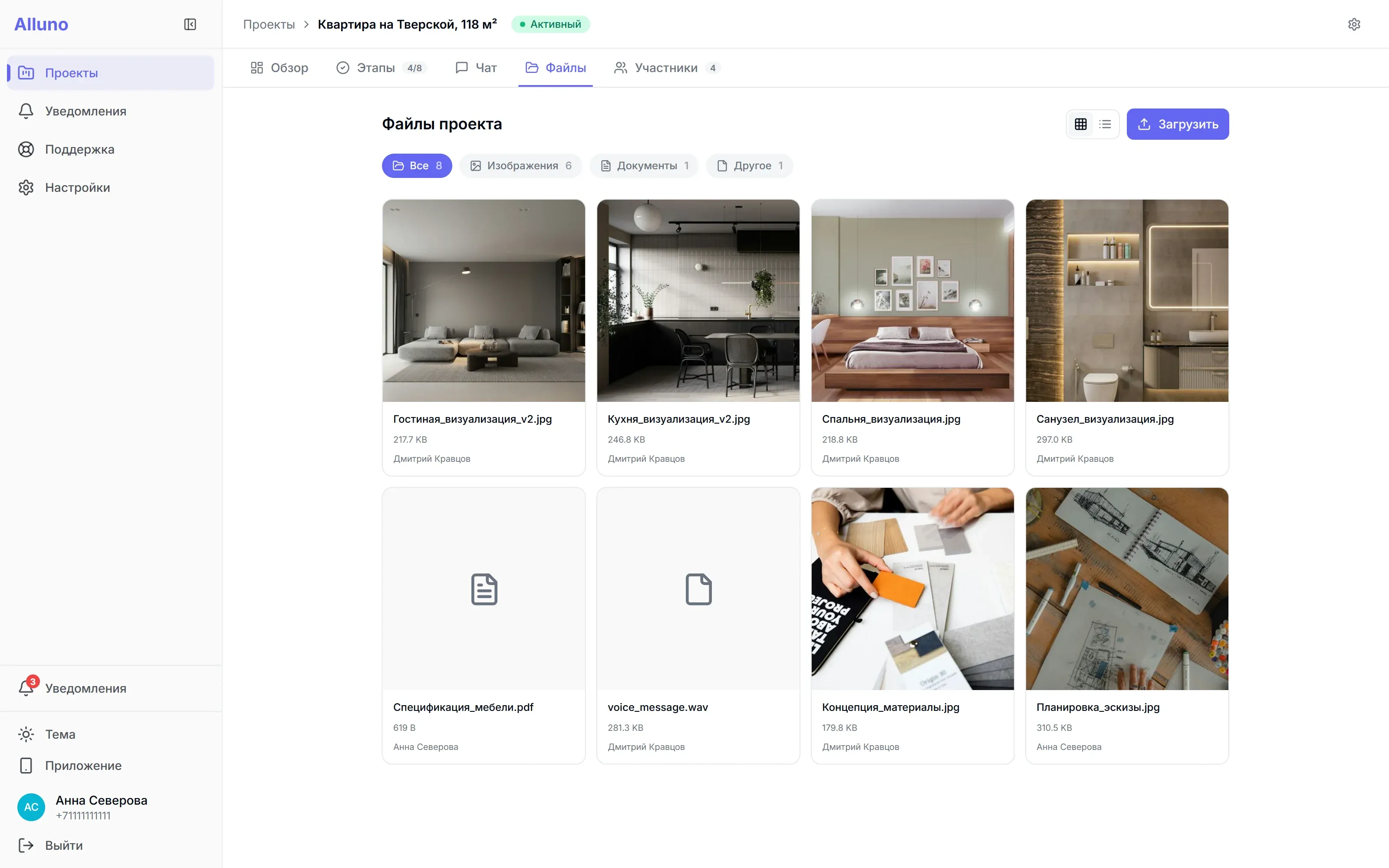Select the Файлы tab

click(556, 68)
